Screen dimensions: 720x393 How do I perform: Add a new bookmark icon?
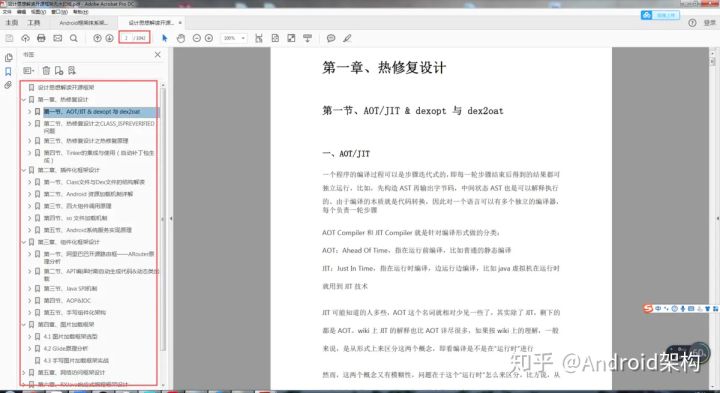[59, 71]
